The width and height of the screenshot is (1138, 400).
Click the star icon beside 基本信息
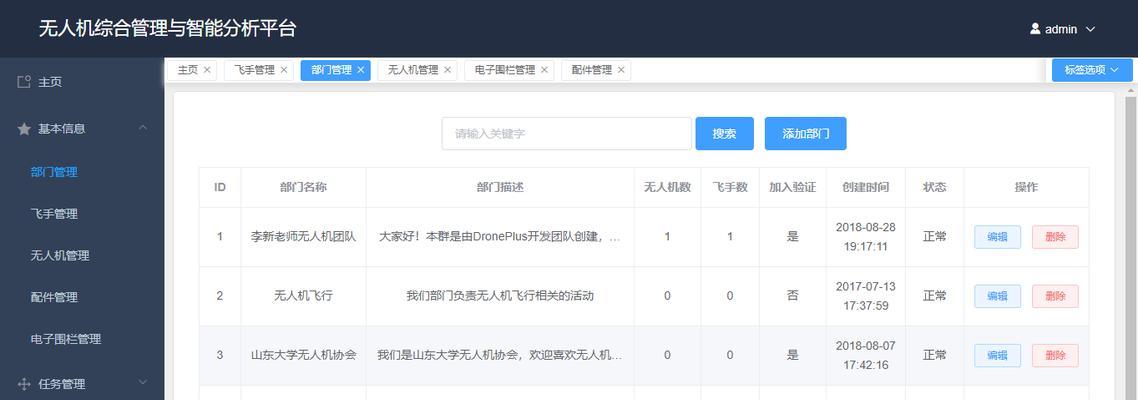(x=24, y=128)
